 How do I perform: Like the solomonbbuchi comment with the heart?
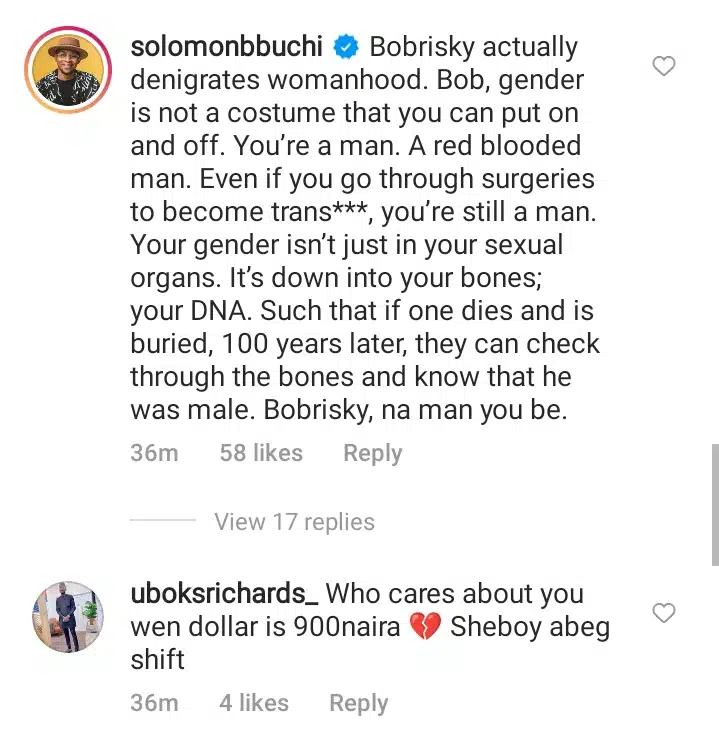[x=664, y=67]
